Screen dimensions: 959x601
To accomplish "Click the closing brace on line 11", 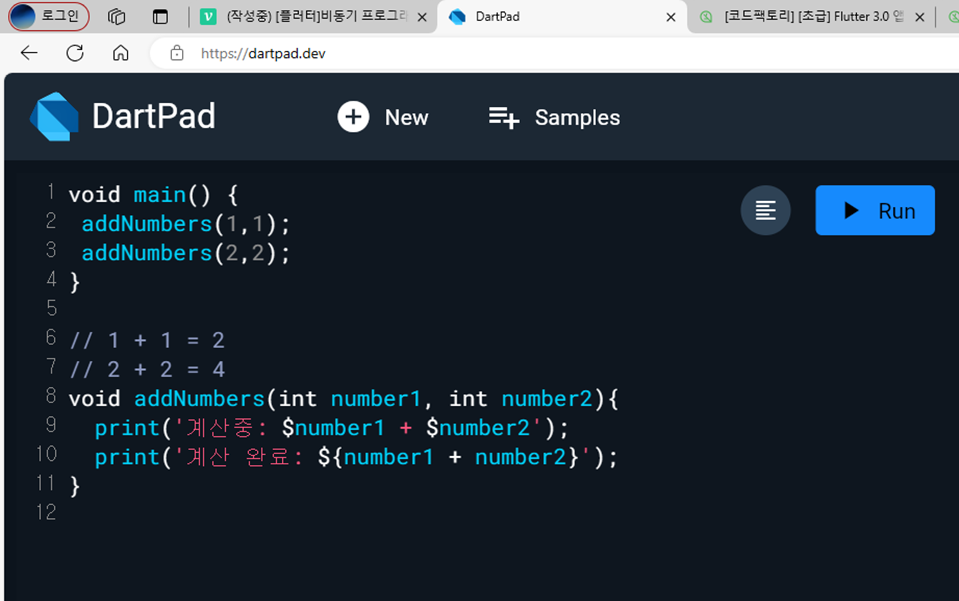I will [75, 487].
